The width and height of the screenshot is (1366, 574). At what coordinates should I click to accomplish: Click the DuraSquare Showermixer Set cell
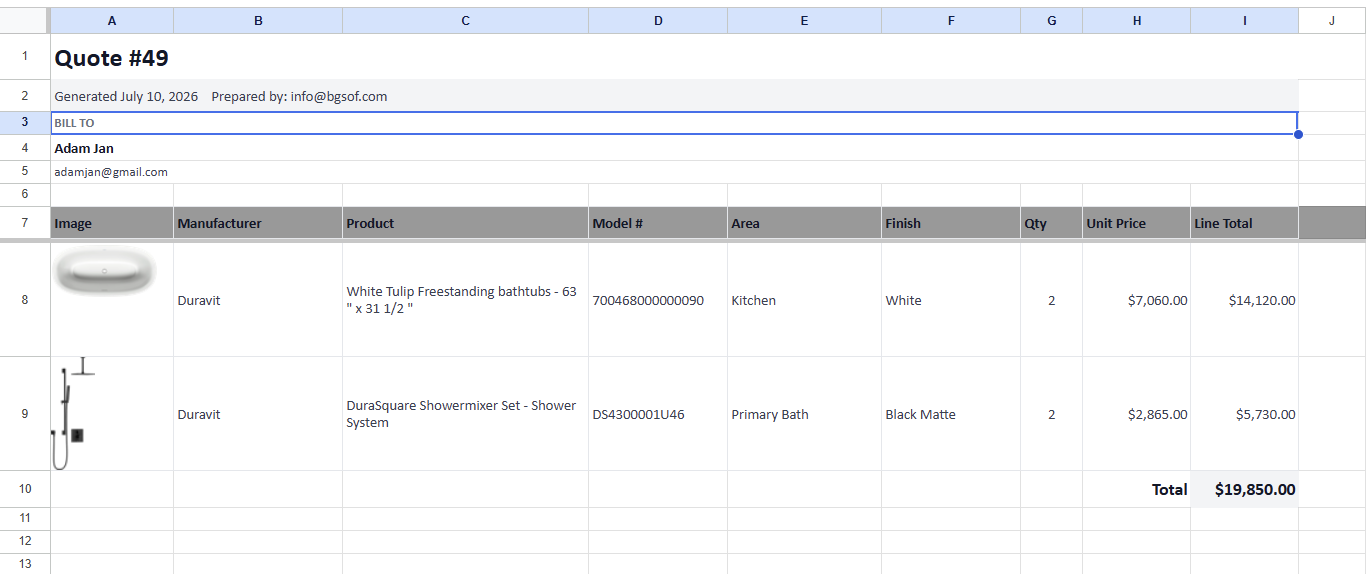pos(465,414)
